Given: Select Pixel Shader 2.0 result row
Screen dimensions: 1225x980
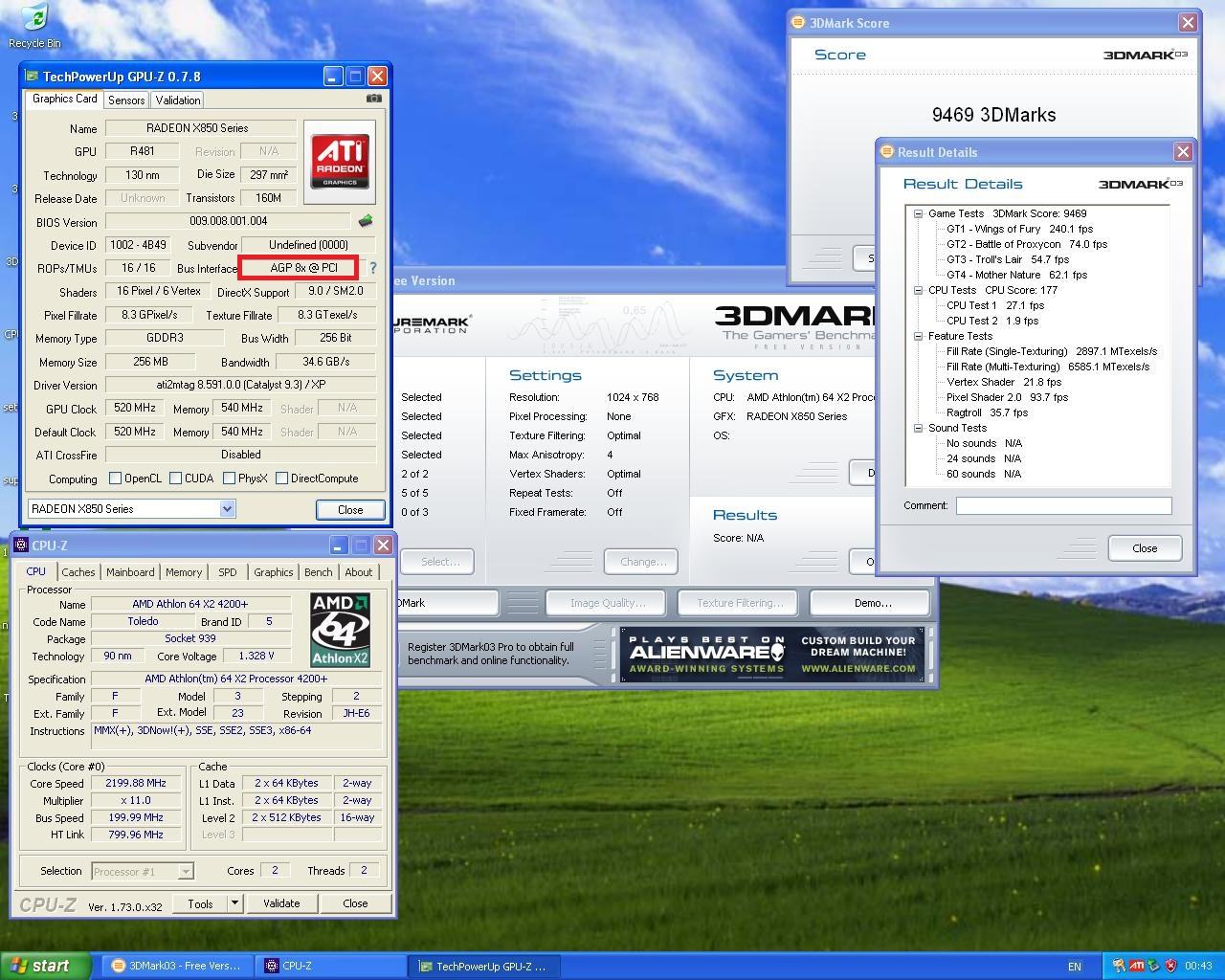Looking at the screenshot, I should coord(1007,398).
